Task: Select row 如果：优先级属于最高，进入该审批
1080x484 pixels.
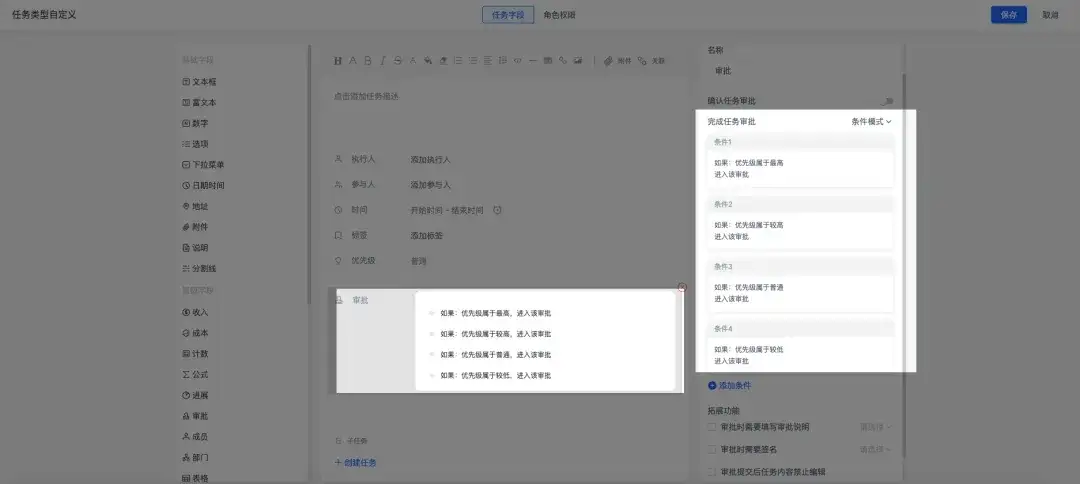Action: pos(496,313)
